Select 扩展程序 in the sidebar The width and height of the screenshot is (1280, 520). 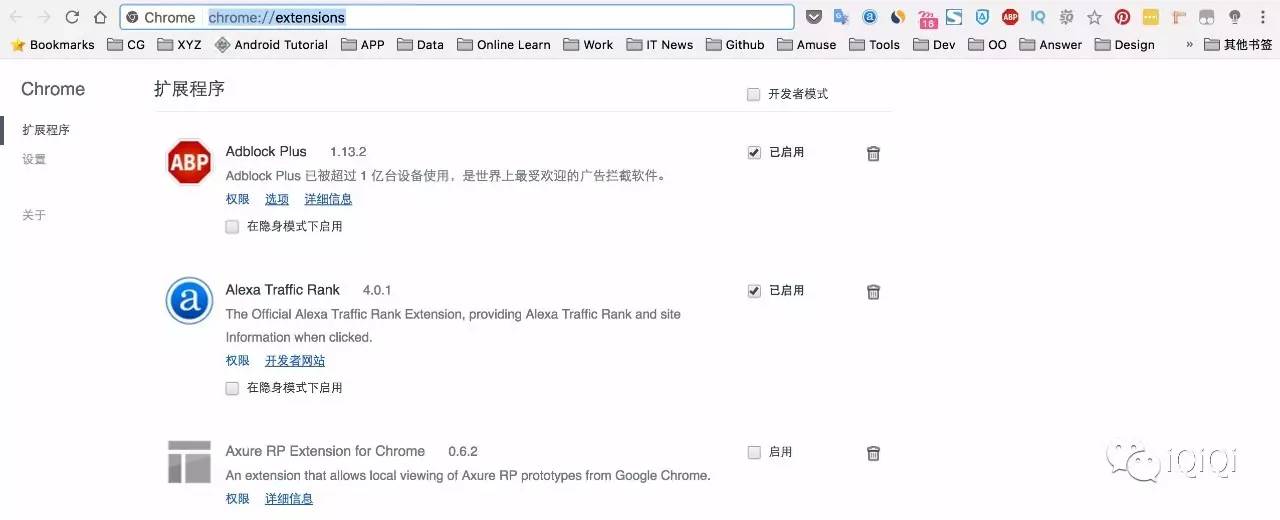tap(46, 130)
